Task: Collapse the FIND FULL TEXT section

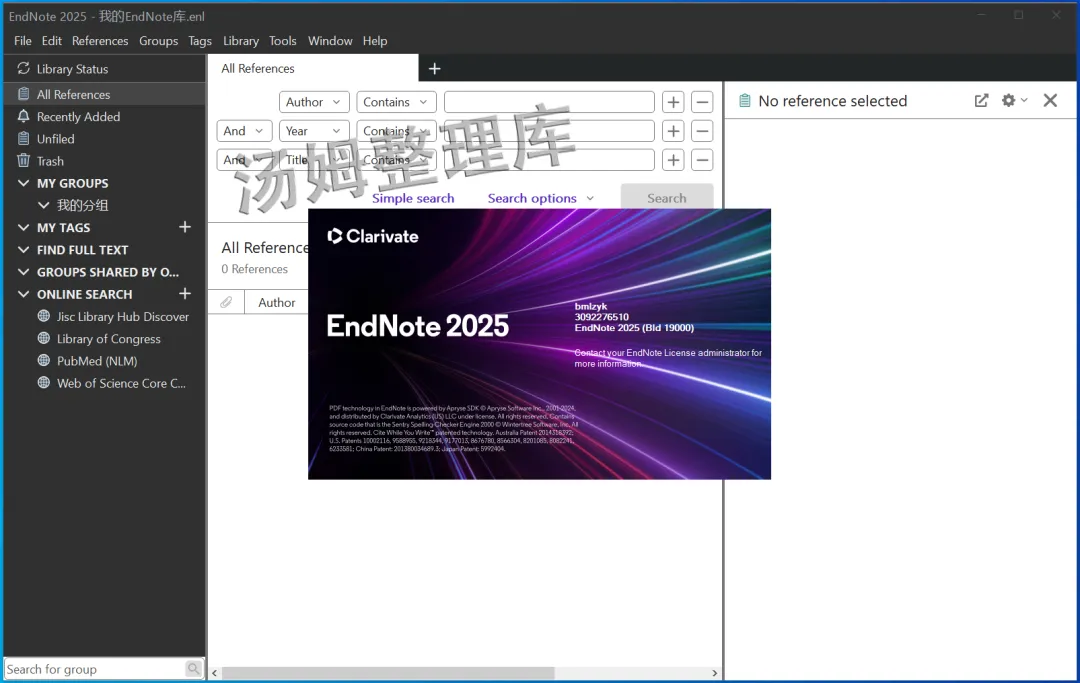Action: click(23, 250)
